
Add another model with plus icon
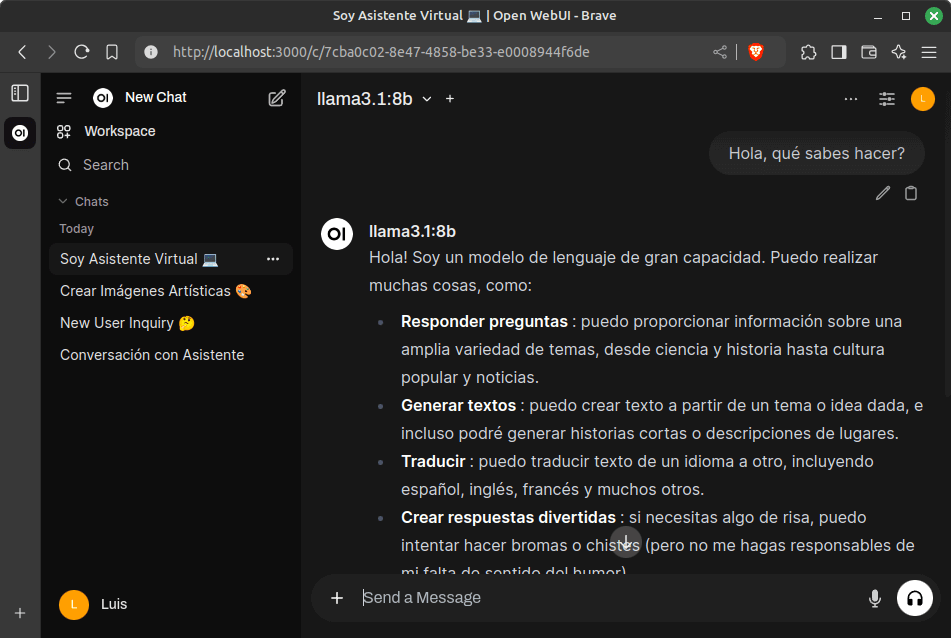[450, 99]
